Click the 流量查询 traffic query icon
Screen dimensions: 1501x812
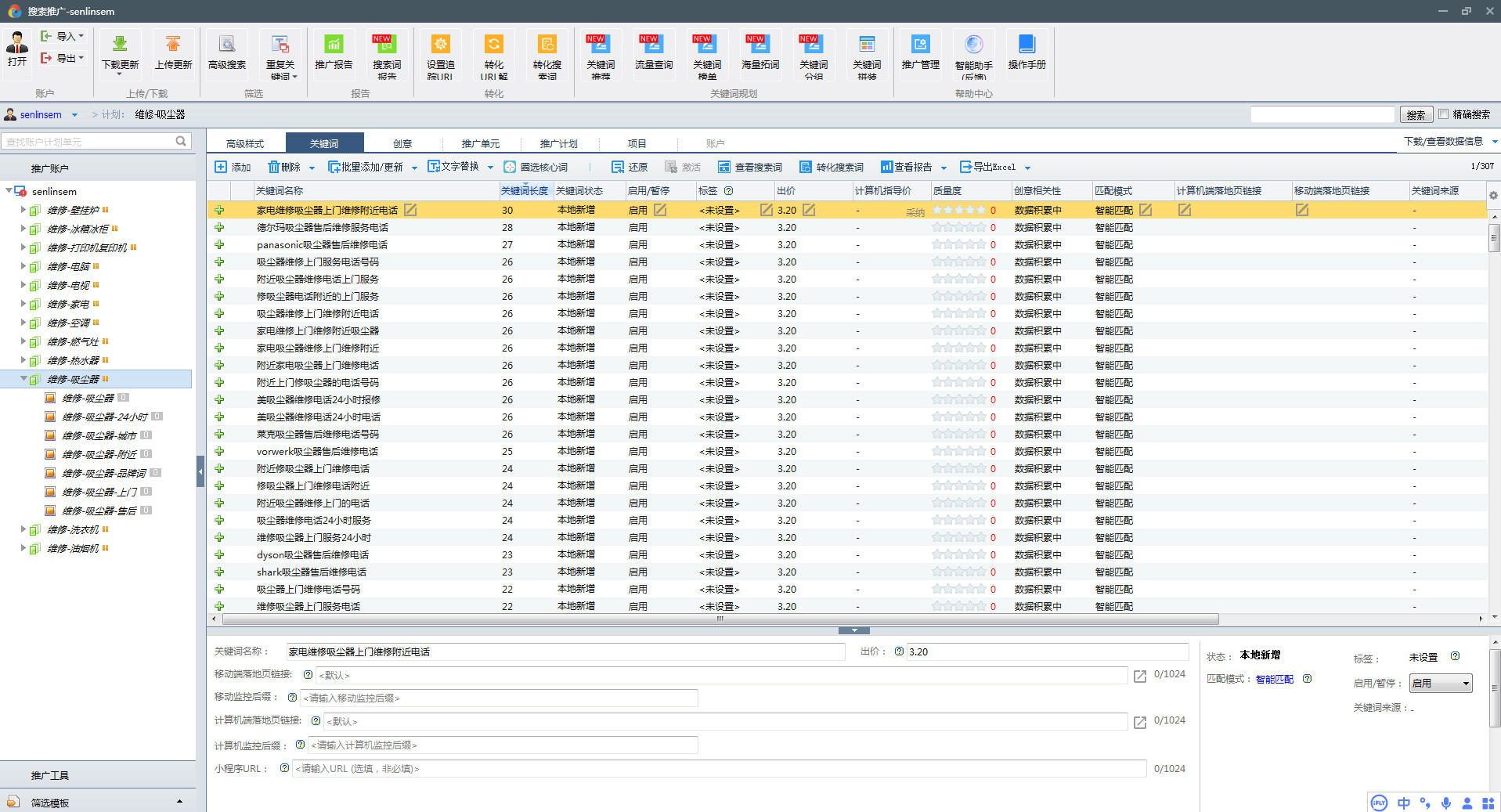[653, 45]
